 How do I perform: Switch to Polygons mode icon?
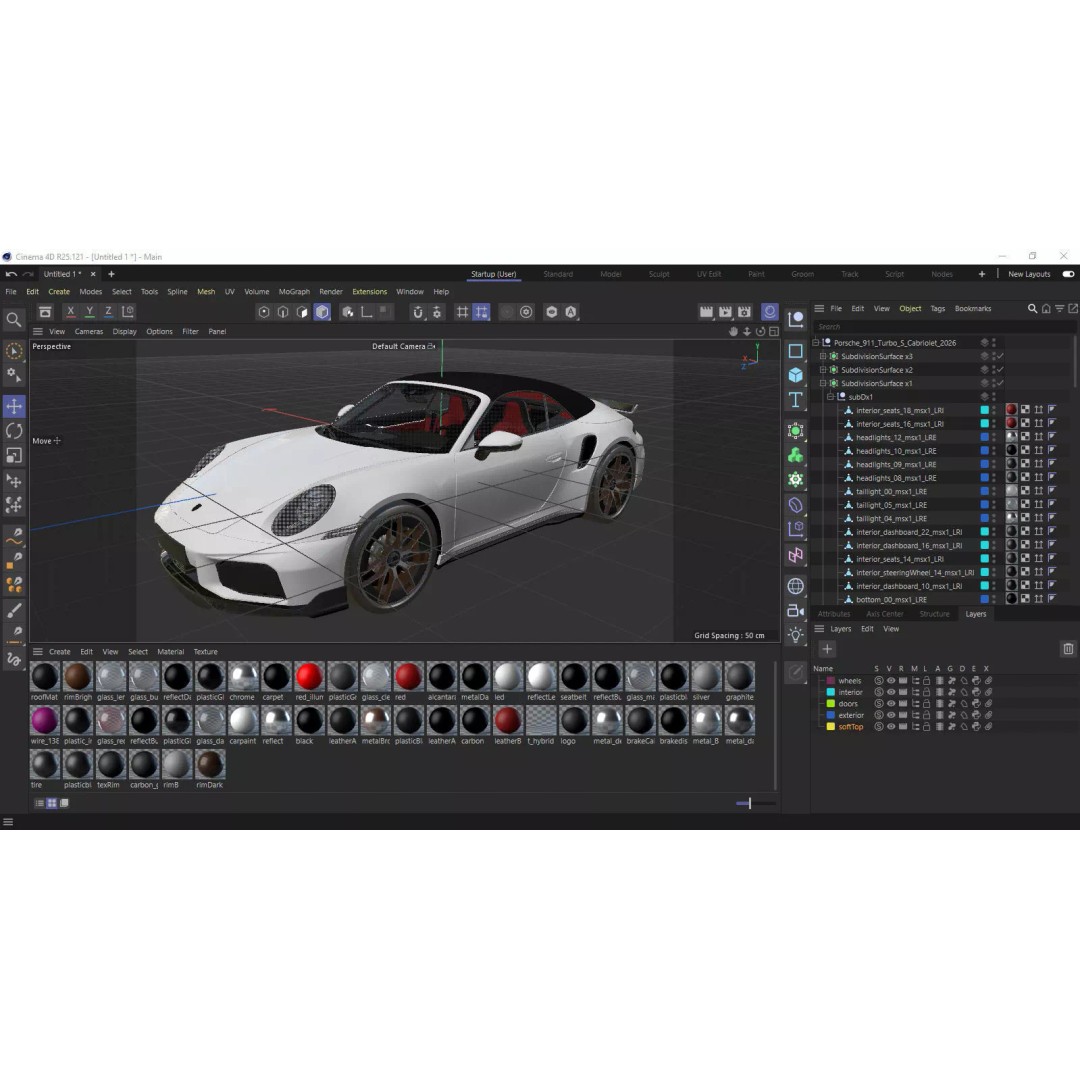click(302, 312)
